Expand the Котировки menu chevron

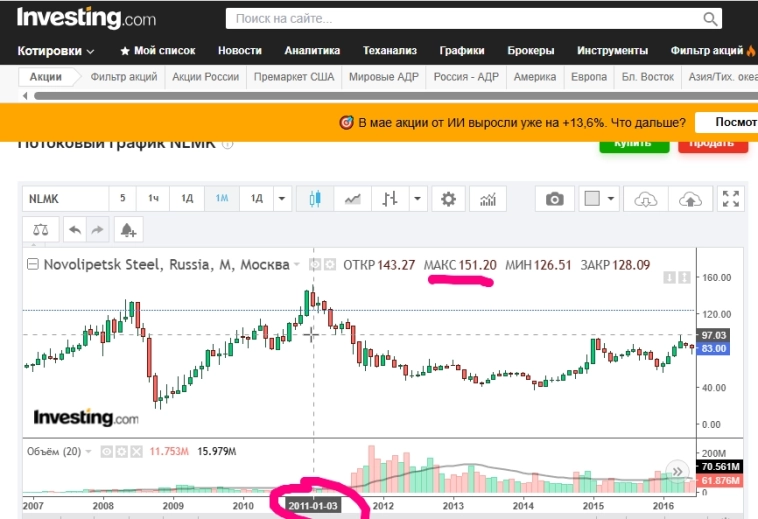90,51
